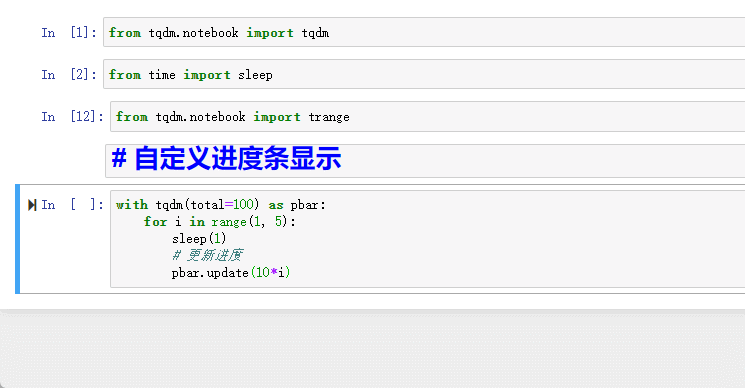This screenshot has height=388, width=745.
Task: Click the word 'trange' in cell 12
Action: click(x=329, y=117)
